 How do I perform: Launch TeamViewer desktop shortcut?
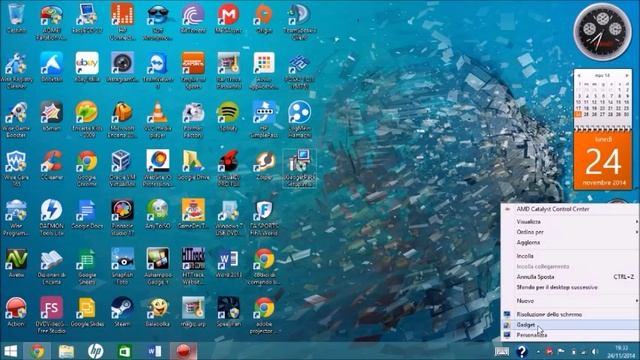158,70
